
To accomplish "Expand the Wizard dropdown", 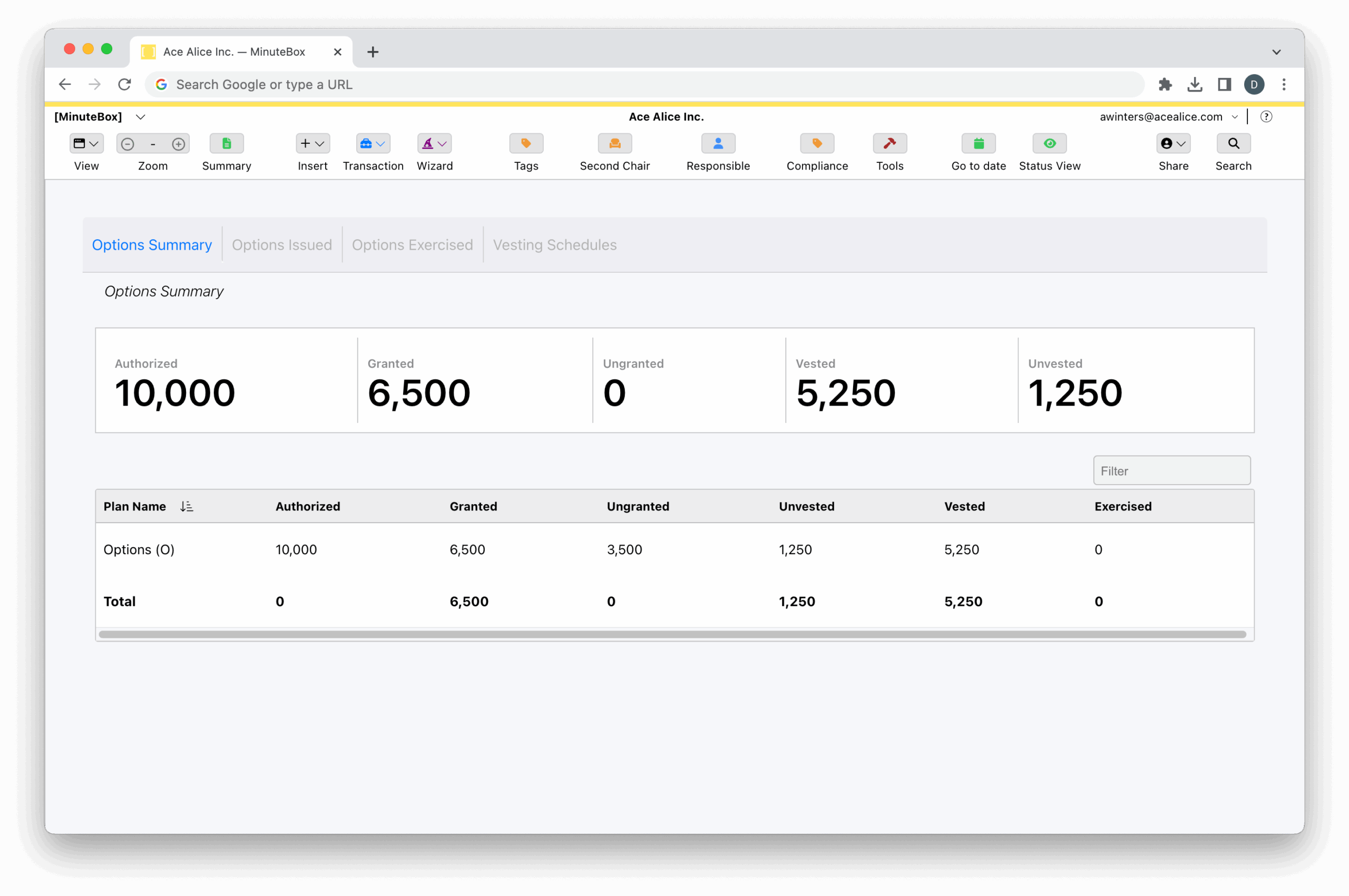I will click(x=434, y=143).
